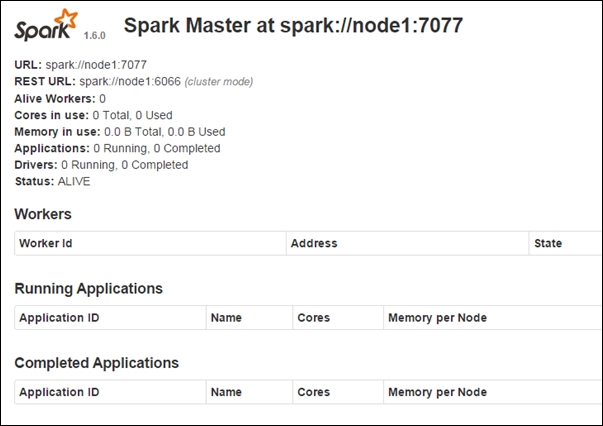
Task: Click the Running Applications section heading
Action: (88, 289)
